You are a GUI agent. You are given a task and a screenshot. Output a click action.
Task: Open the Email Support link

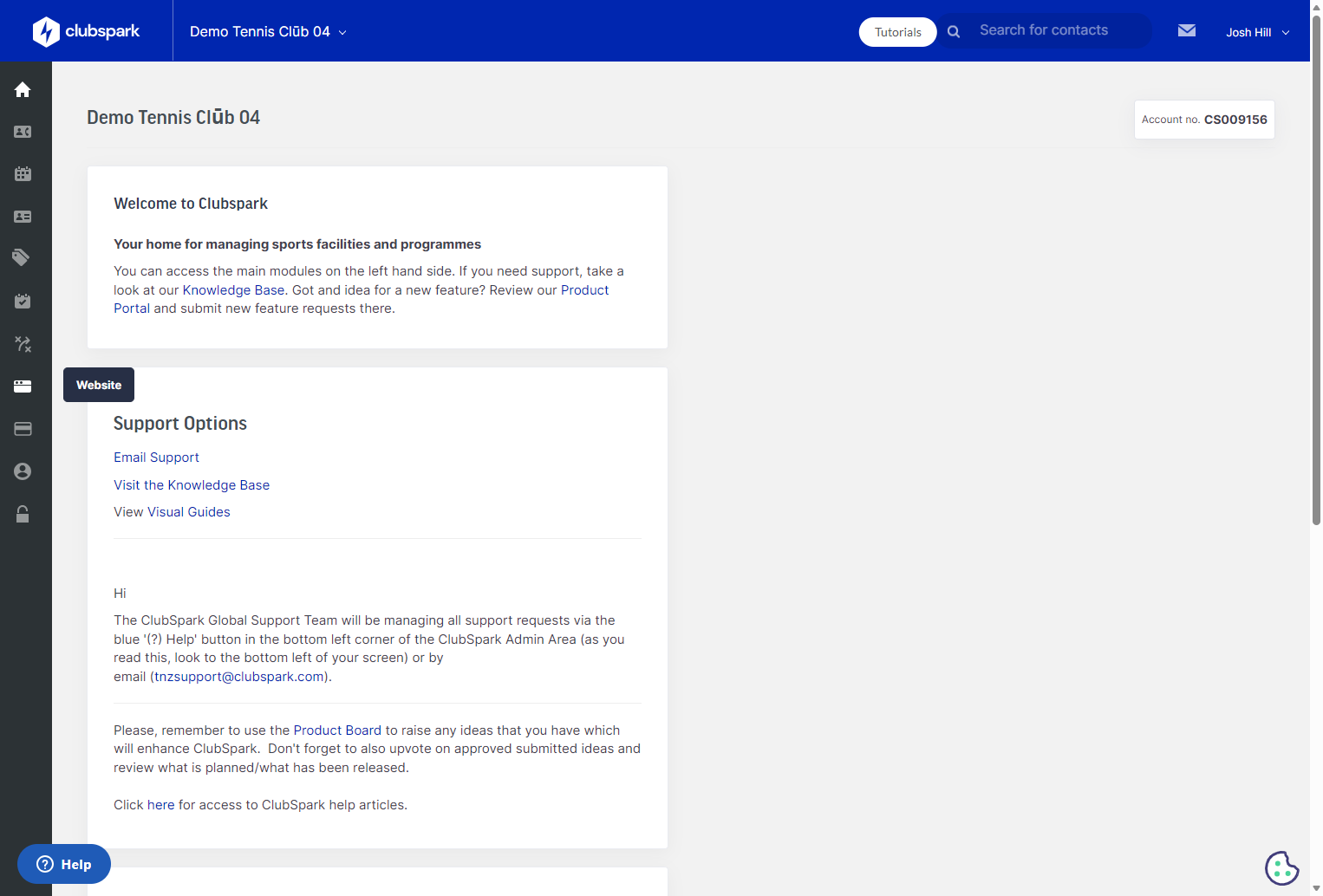(156, 458)
